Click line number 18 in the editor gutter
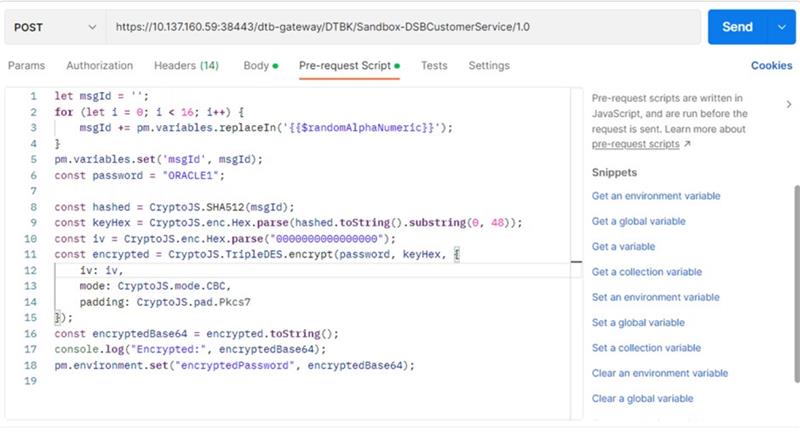Screen dimensions: 800x434 pyautogui.click(x=32, y=365)
